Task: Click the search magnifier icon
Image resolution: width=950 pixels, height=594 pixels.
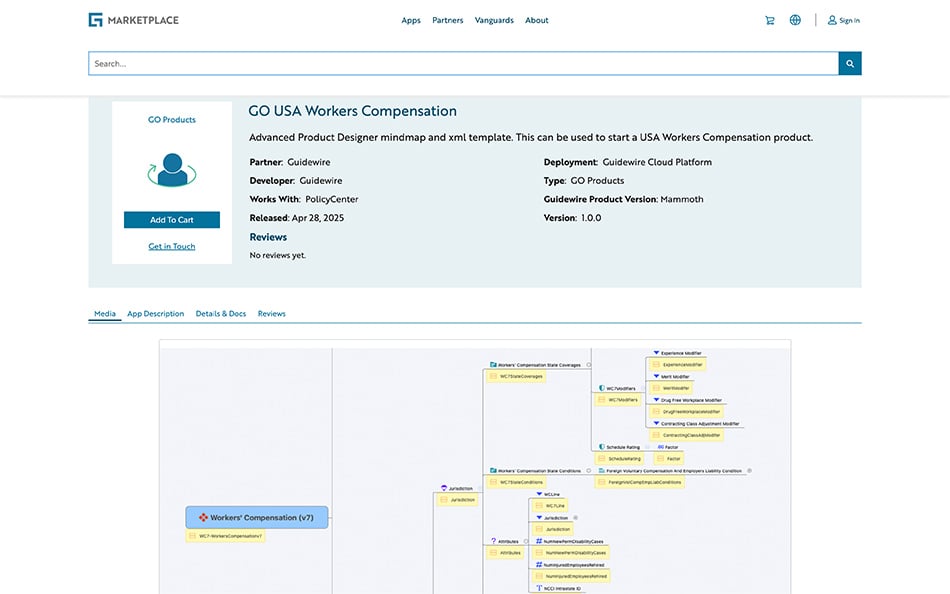Action: point(850,62)
